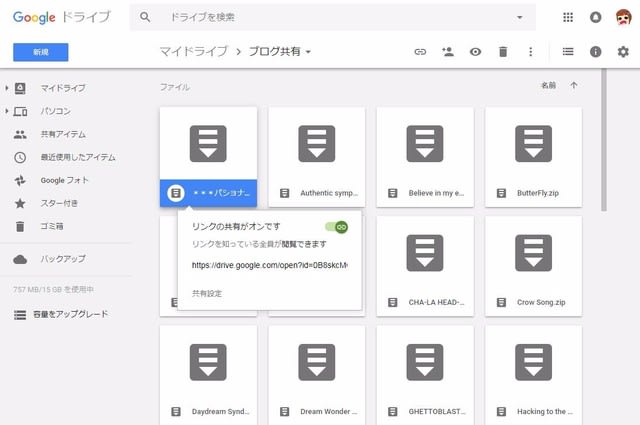Open 共有設定 in the popup
Viewport: 640px width, 425px height.
point(207,293)
